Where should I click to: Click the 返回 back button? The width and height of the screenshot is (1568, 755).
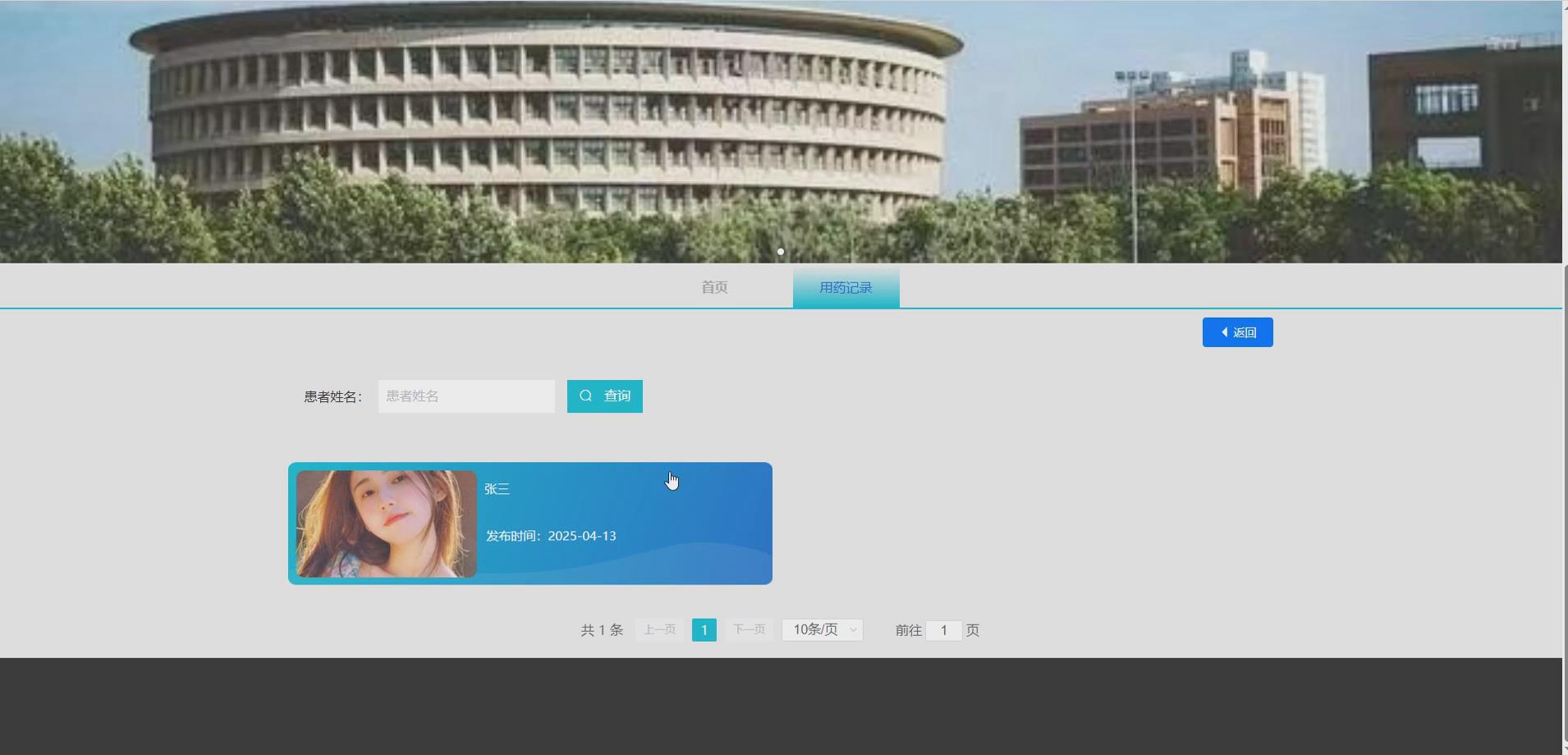(1237, 332)
